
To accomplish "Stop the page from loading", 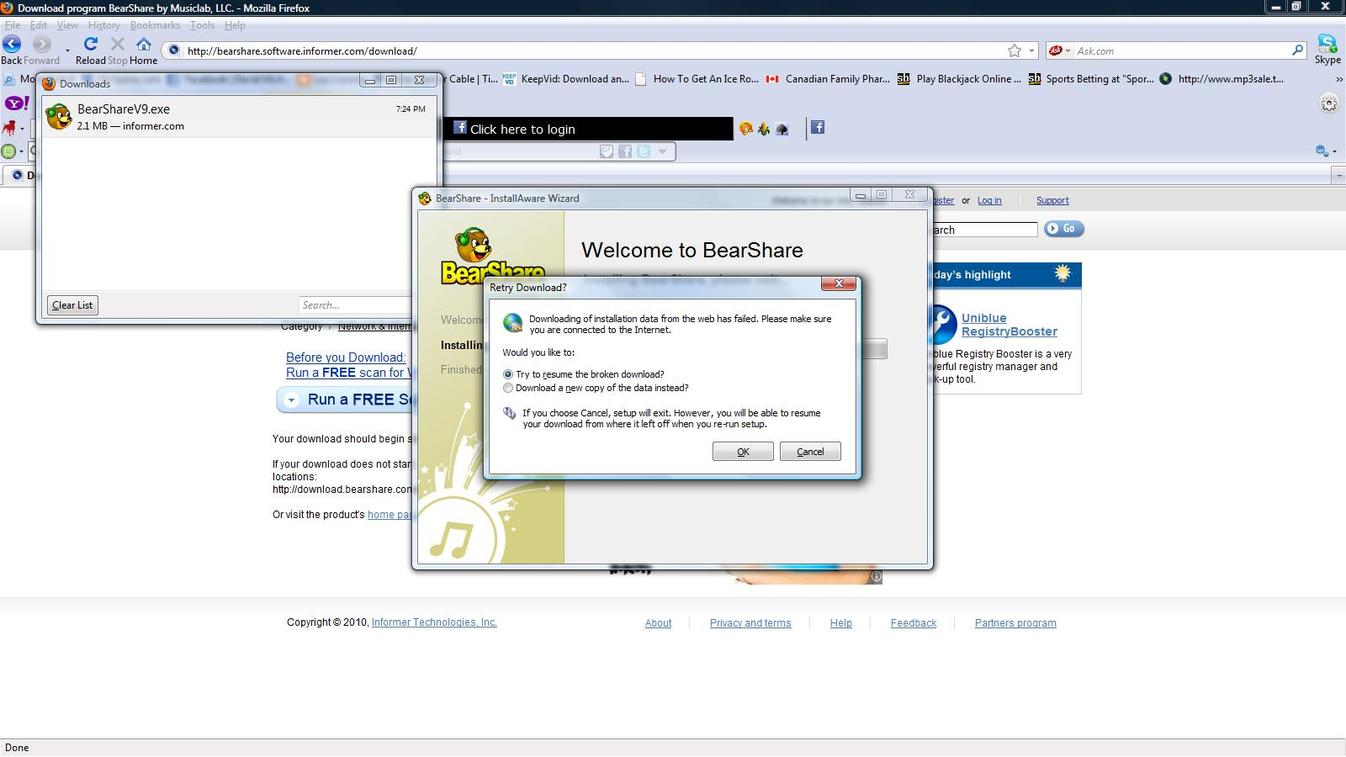I will point(117,44).
